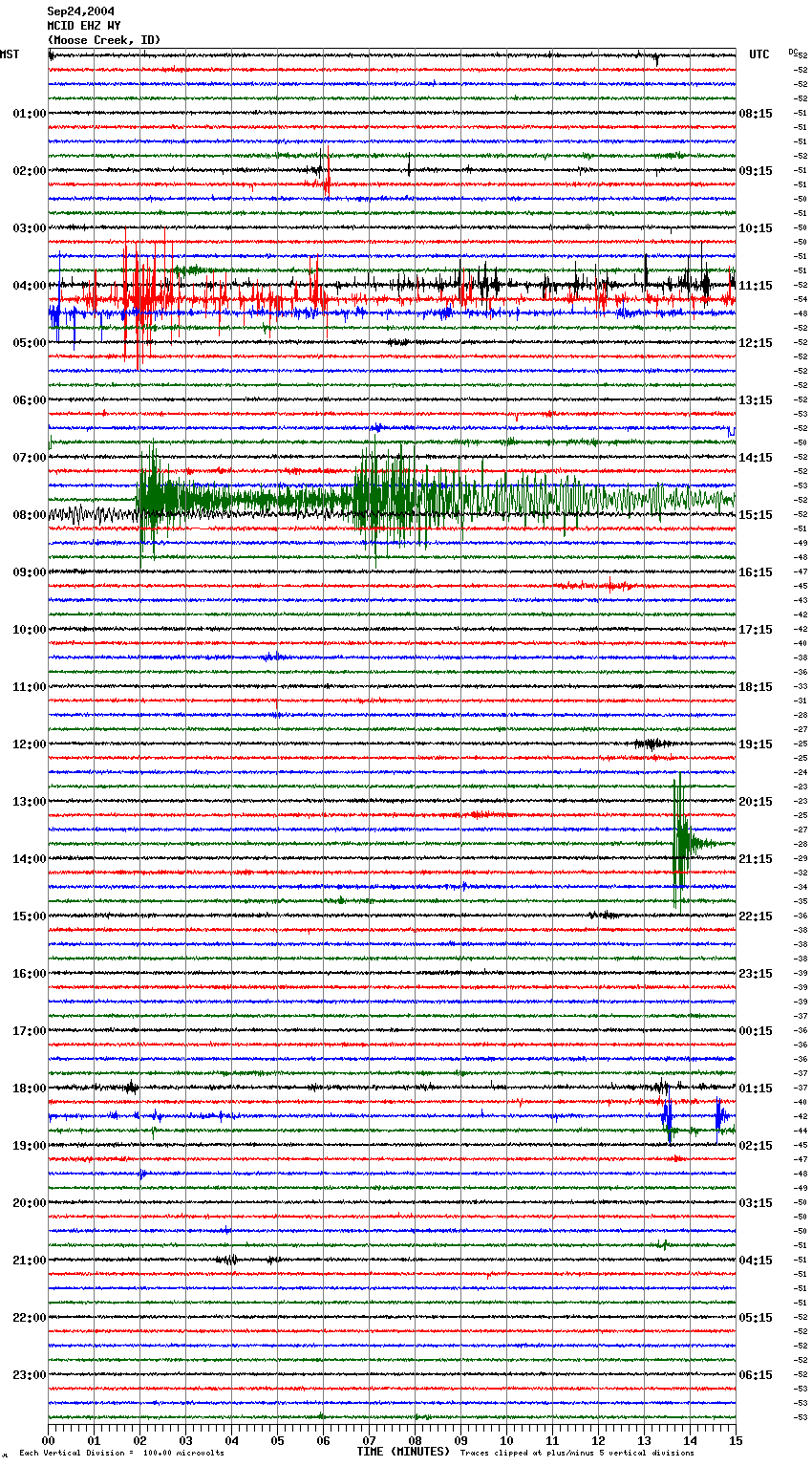The height and width of the screenshot is (1466, 812).
Task: Click the 15:15 UTC time label
Action: click(756, 515)
